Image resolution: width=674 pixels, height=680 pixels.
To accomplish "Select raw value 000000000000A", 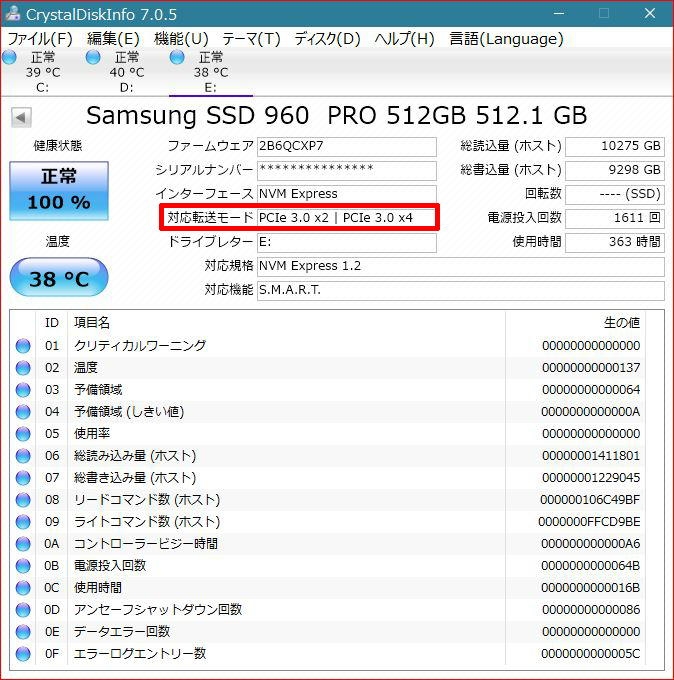I will [591, 412].
